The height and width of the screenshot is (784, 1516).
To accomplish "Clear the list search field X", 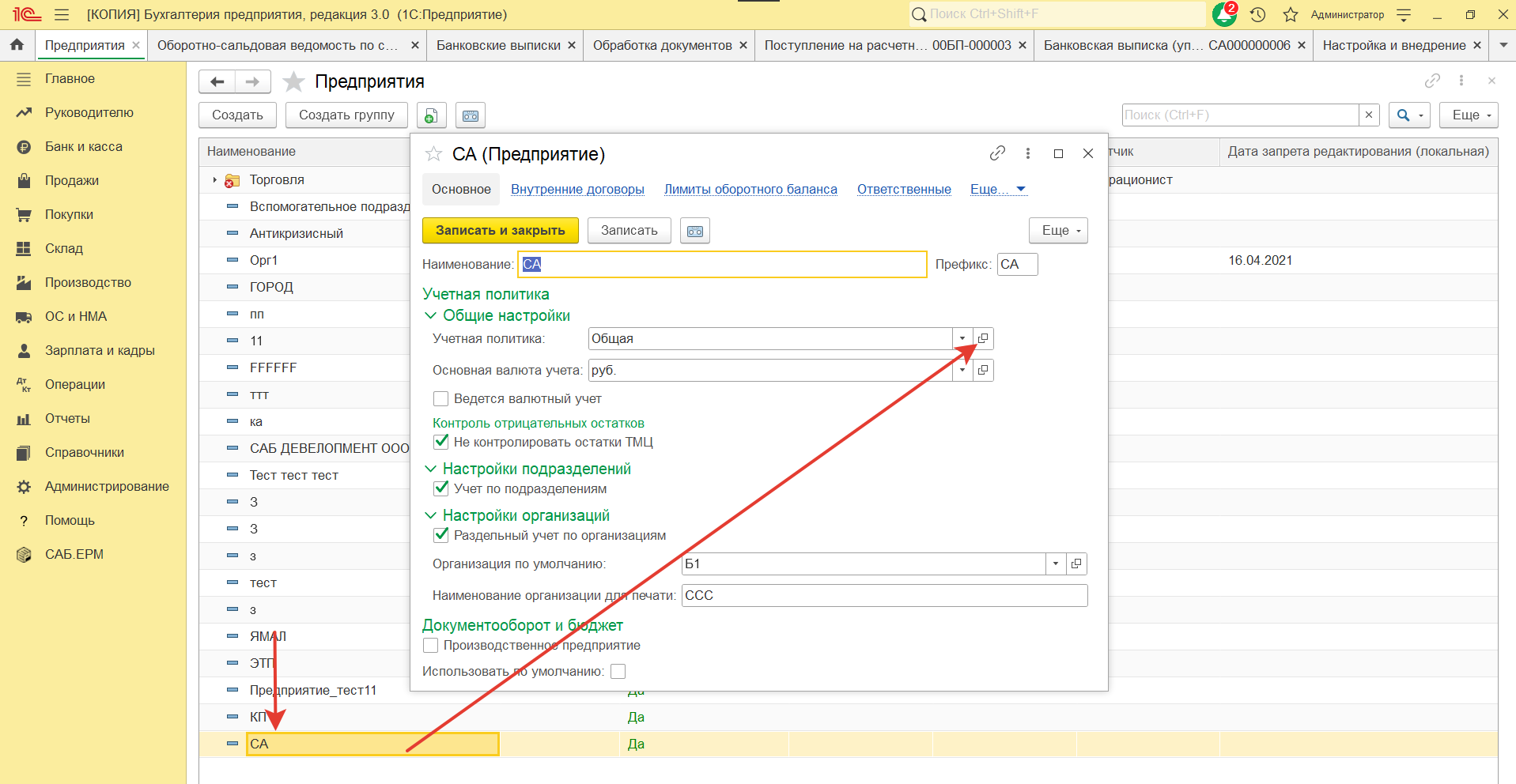I will (1369, 115).
